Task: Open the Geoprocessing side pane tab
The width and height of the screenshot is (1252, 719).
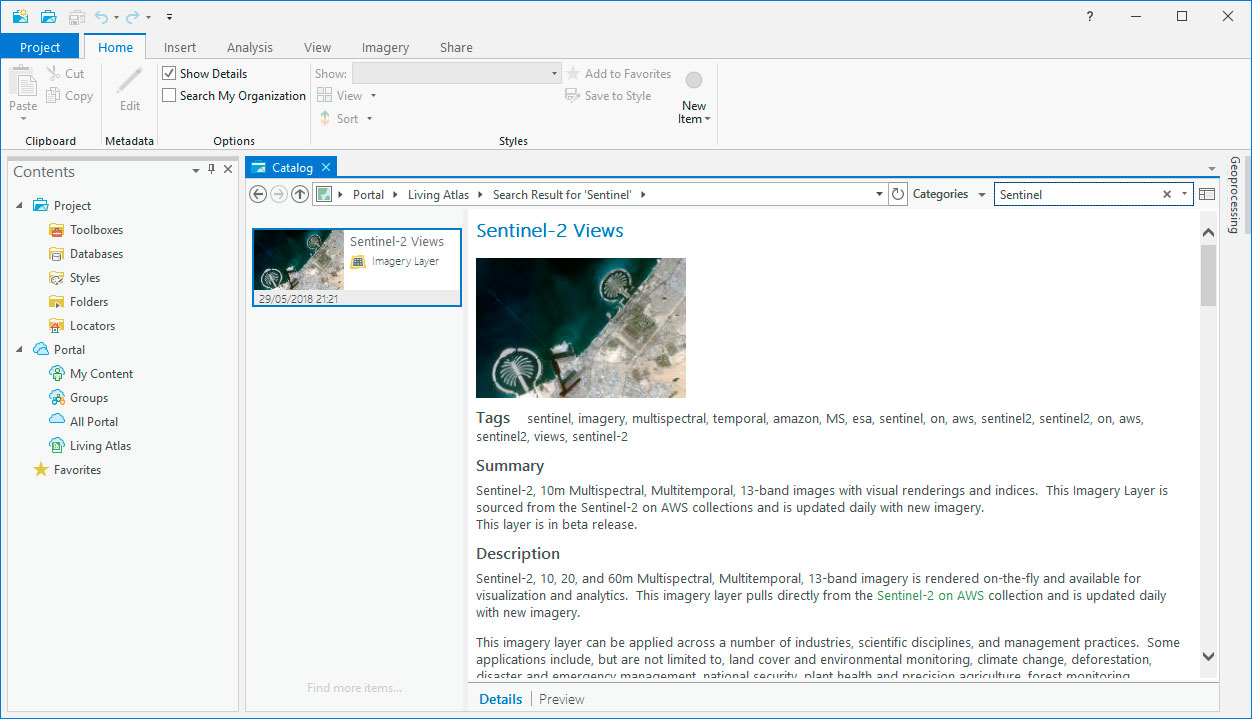Action: (x=1235, y=194)
